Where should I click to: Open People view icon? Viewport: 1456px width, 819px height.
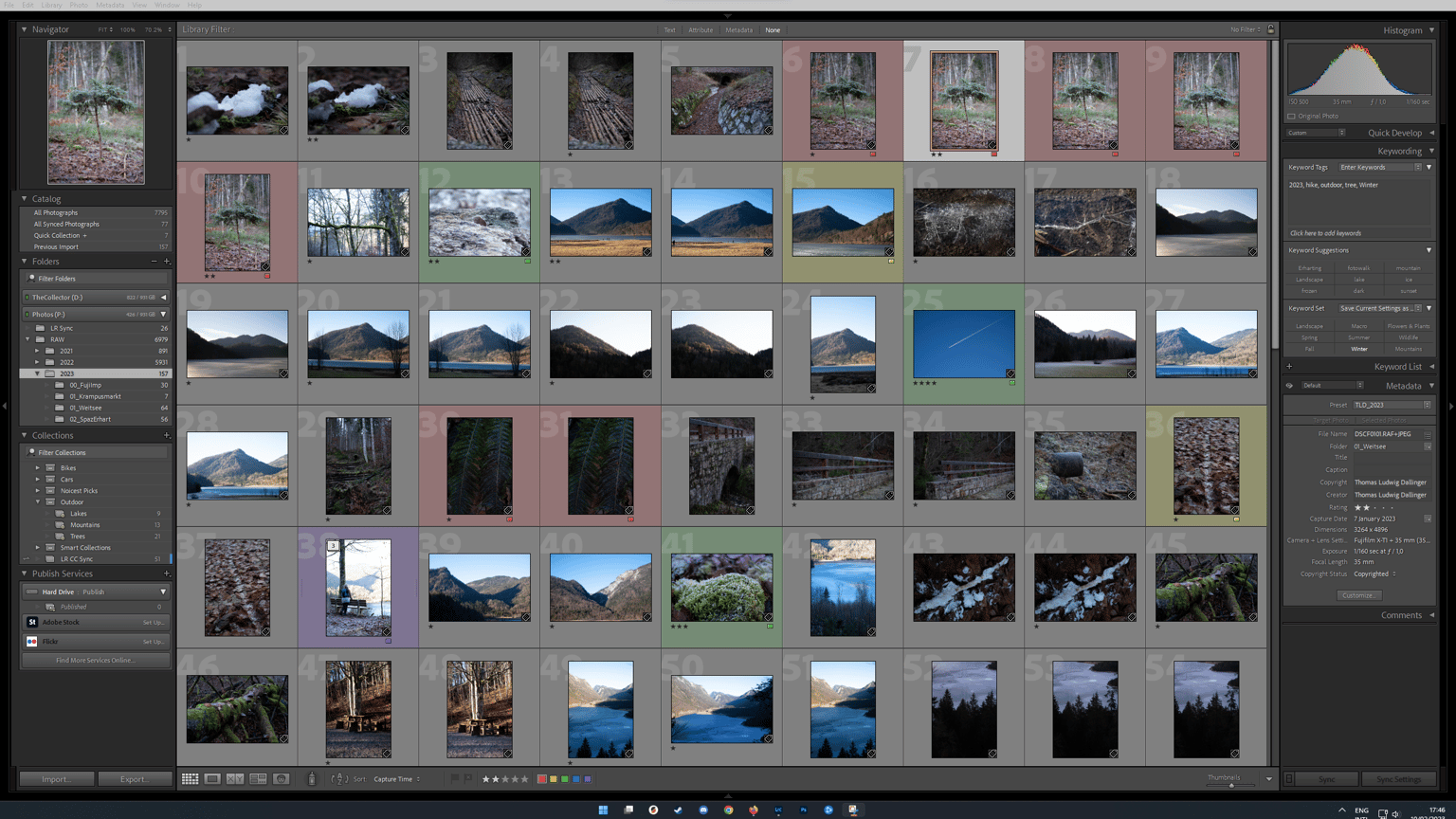[x=281, y=779]
